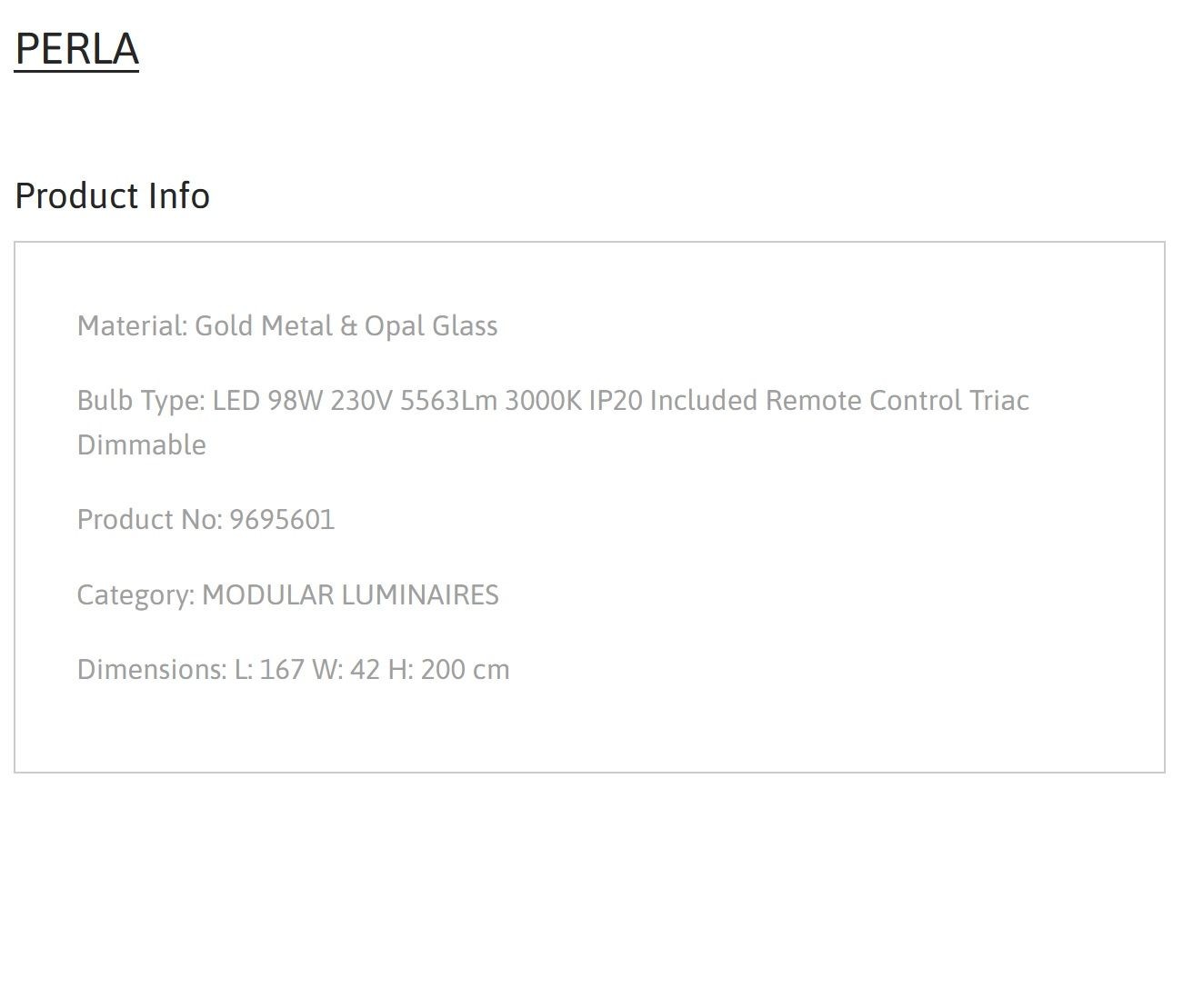1183x1008 pixels.
Task: Click the Category label
Action: (136, 594)
